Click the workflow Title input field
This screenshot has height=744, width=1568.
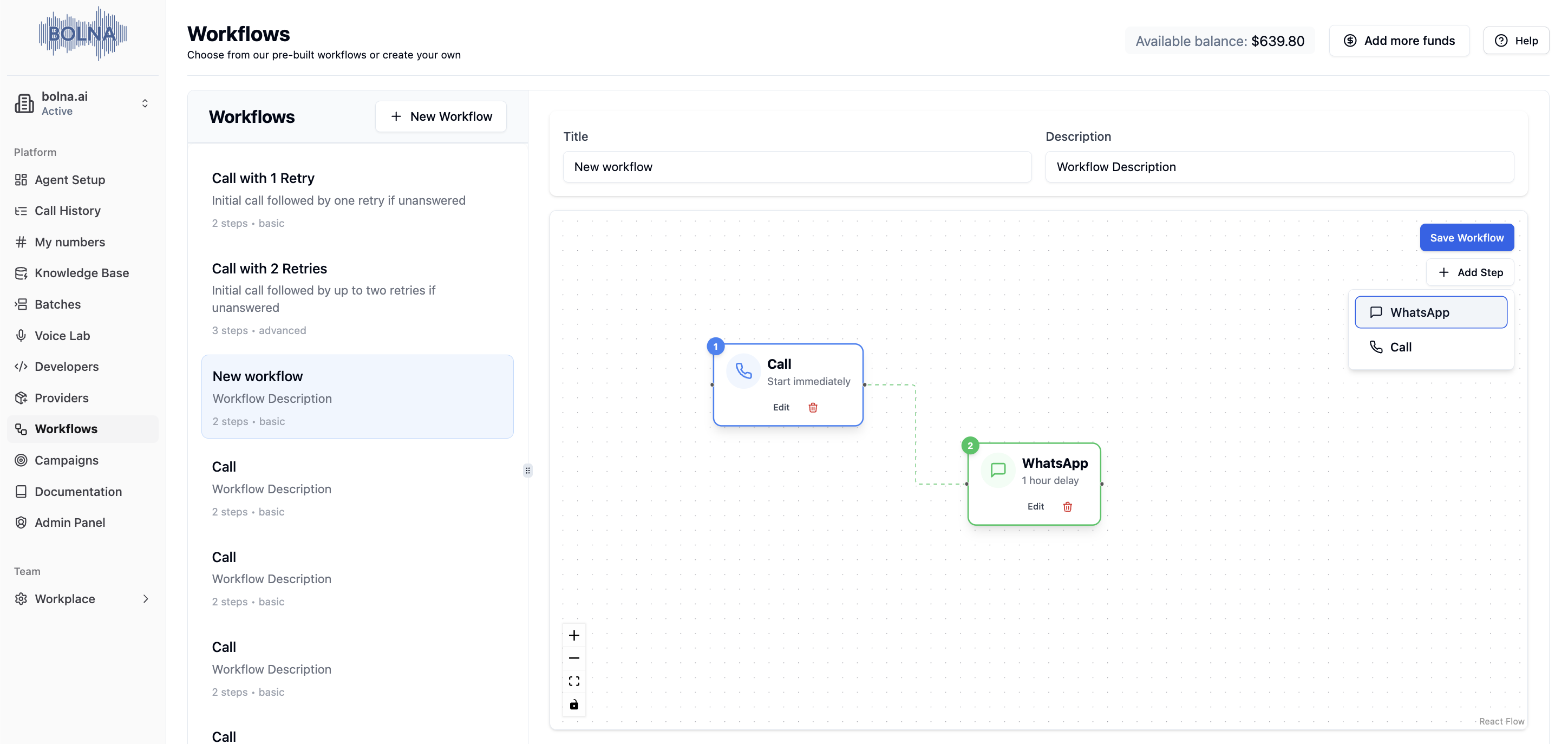pyautogui.click(x=797, y=167)
